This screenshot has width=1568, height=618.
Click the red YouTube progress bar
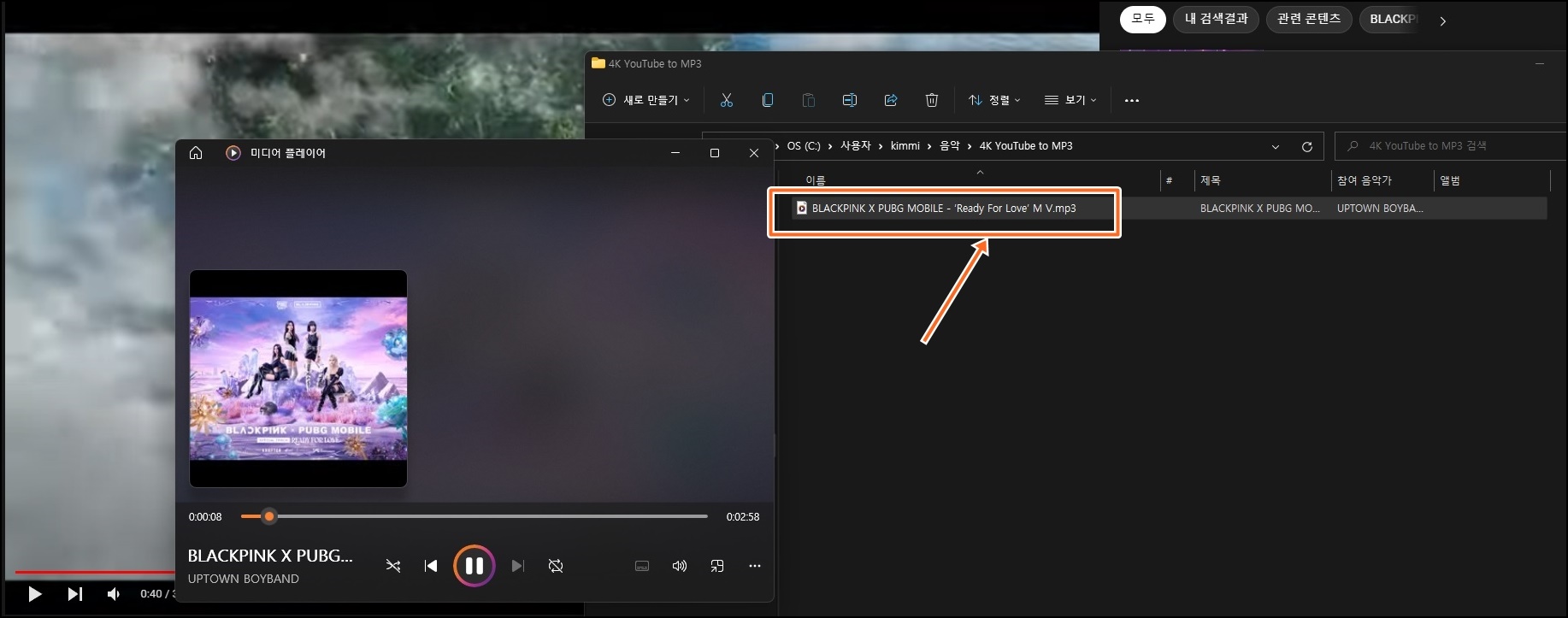tap(95, 572)
